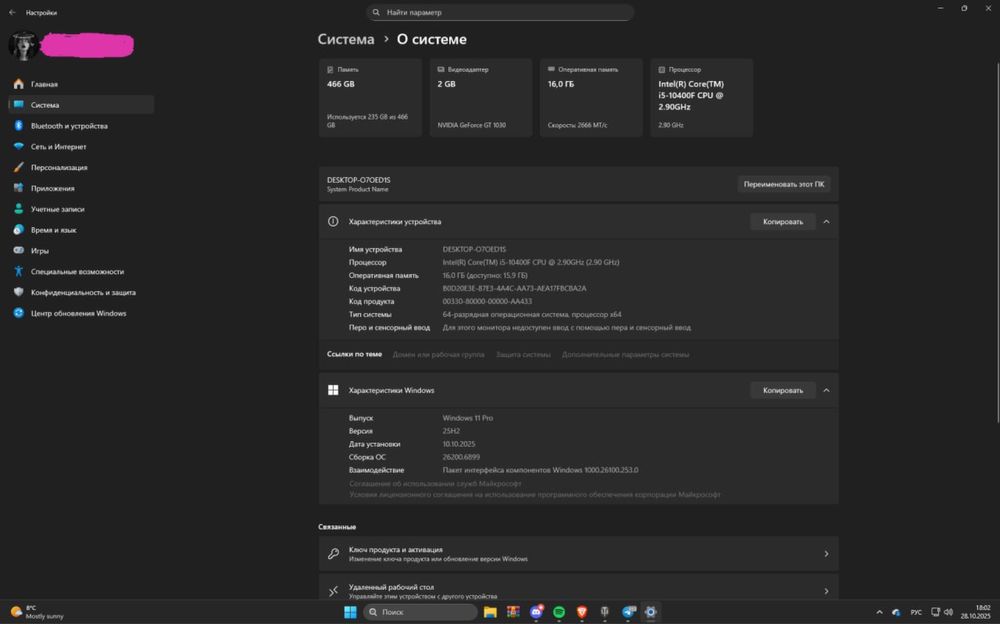This screenshot has height=624, width=1000.
Task: Collapse Характеристики устройства section chevron
Action: (x=826, y=222)
